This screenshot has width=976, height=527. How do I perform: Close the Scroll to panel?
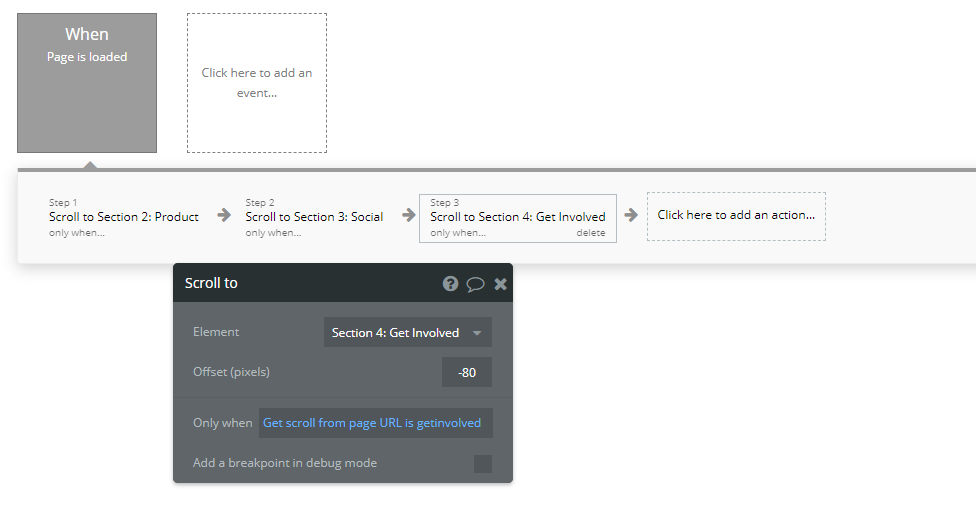click(500, 284)
